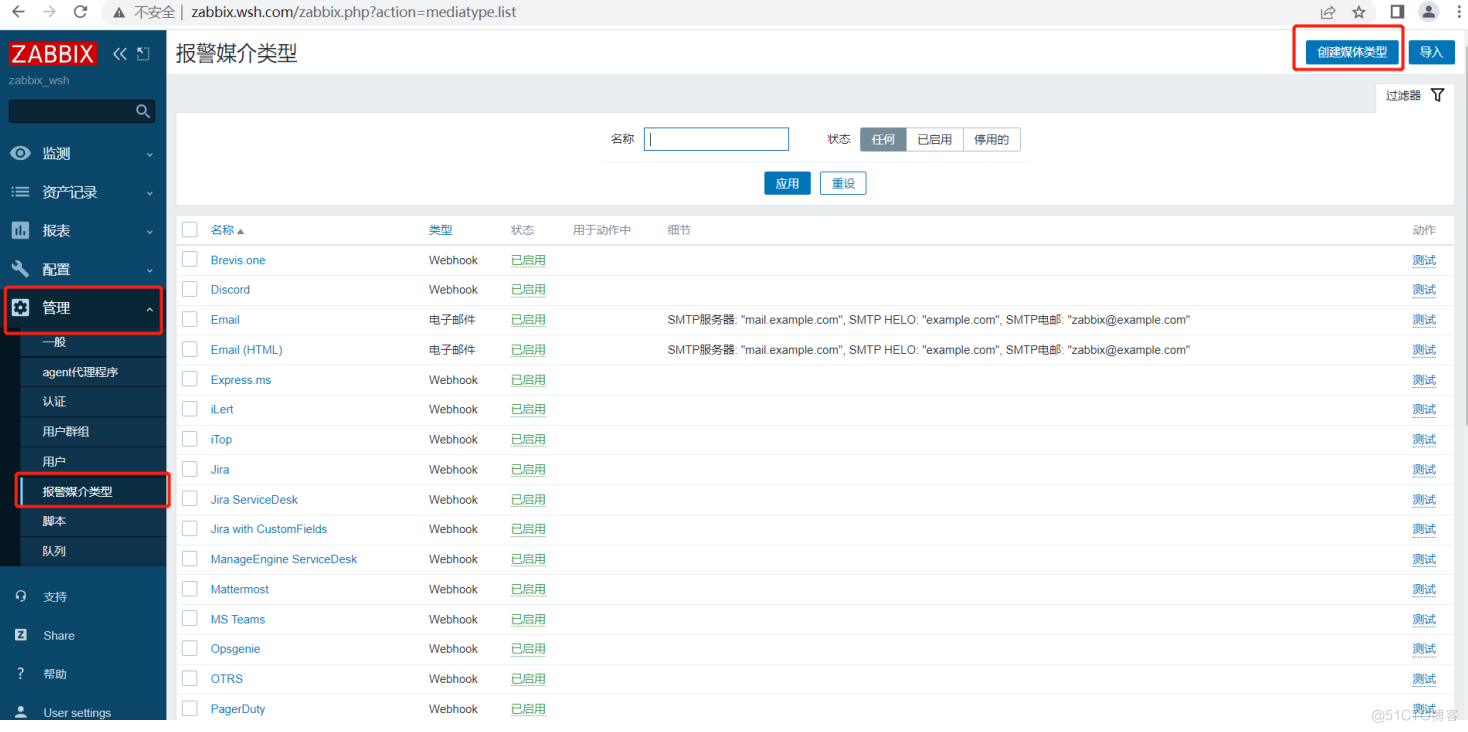1468x732 pixels.
Task: Bookmark page with star icon
Action: [1359, 13]
